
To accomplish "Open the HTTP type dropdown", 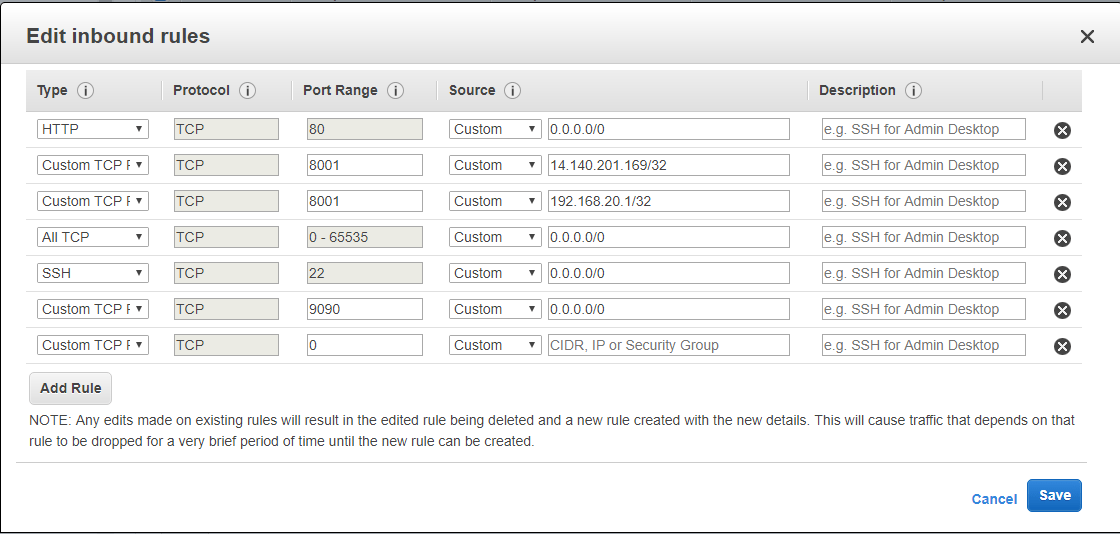I will pyautogui.click(x=92, y=129).
